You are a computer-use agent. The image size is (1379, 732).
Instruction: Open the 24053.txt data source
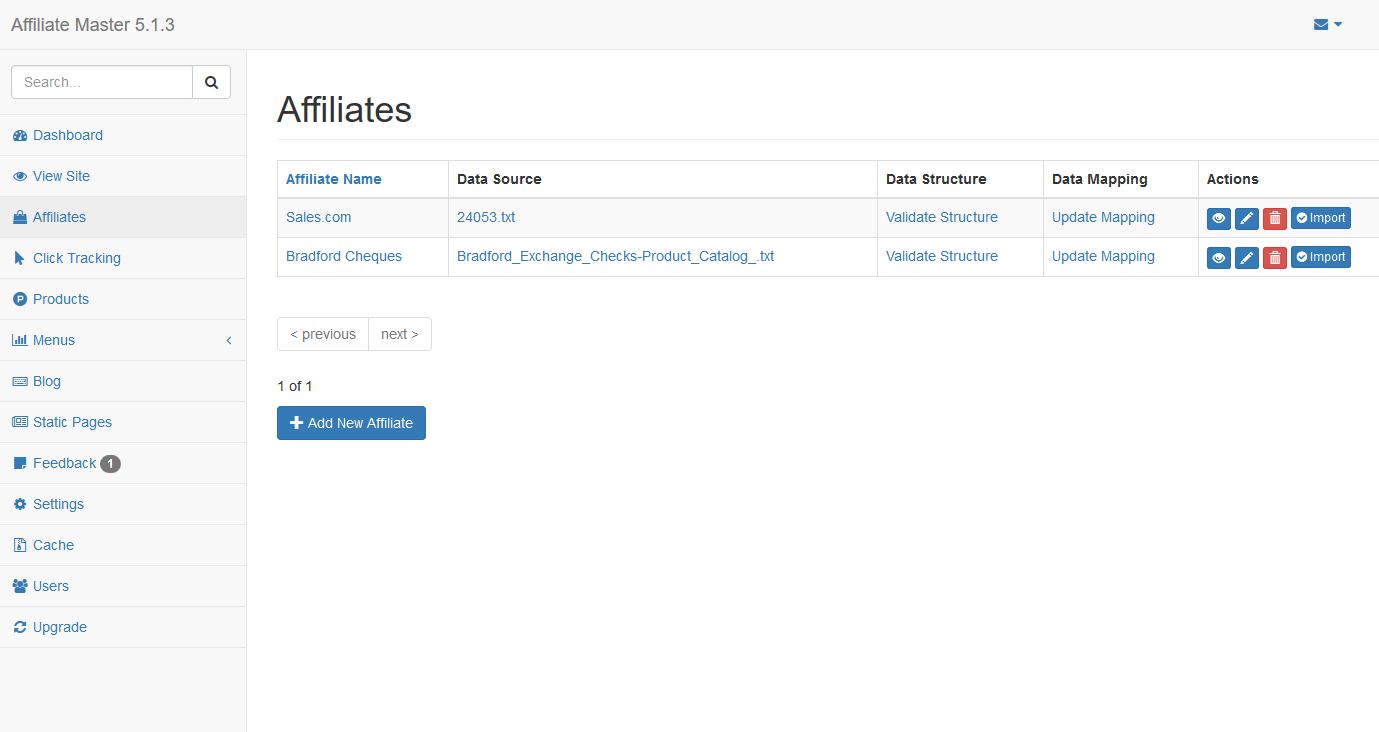coord(486,217)
